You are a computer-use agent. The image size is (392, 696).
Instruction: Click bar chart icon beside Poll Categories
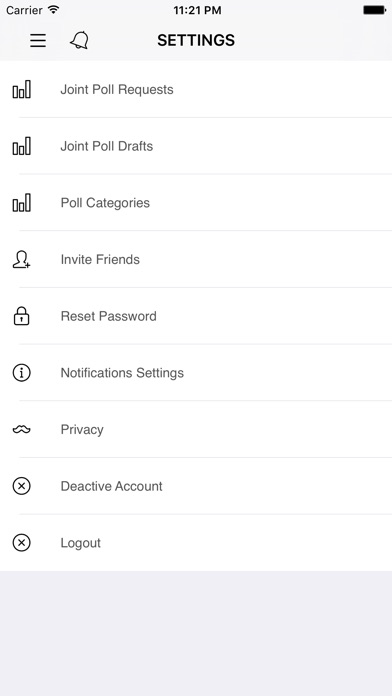pos(21,203)
